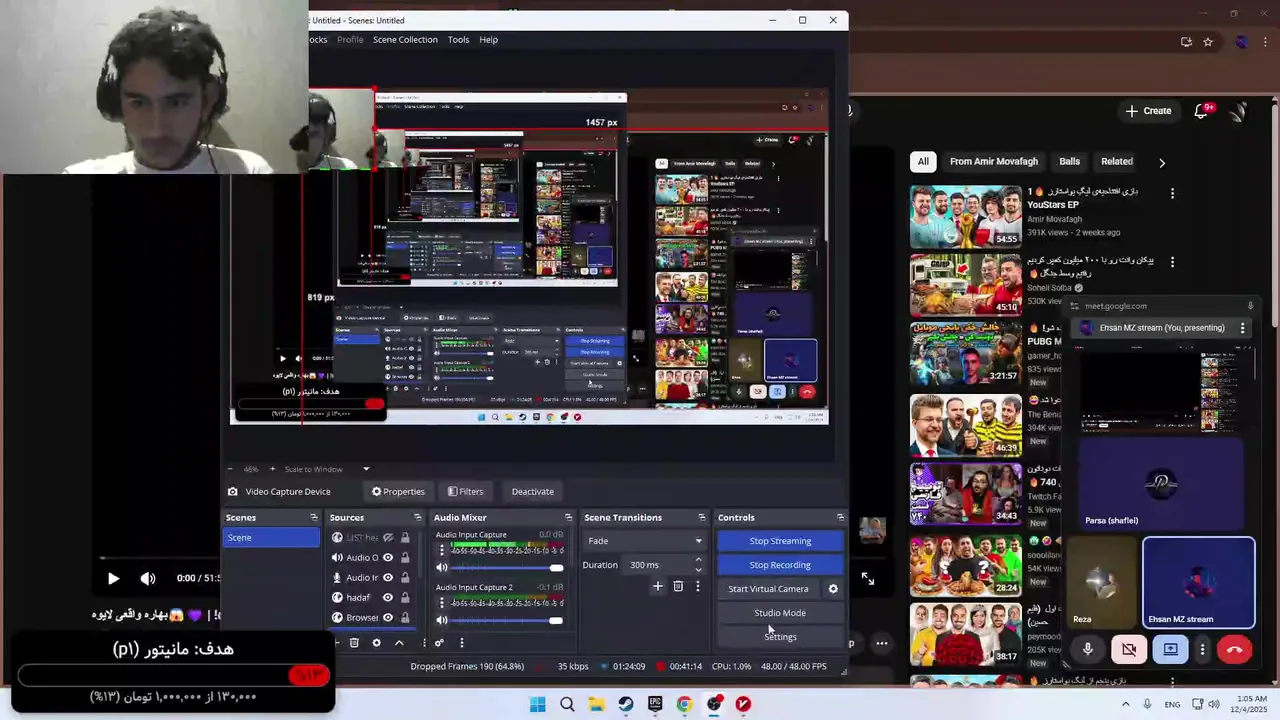Image resolution: width=1280 pixels, height=720 pixels.
Task: Increase transition duration with up arrow
Action: pyautogui.click(x=698, y=560)
